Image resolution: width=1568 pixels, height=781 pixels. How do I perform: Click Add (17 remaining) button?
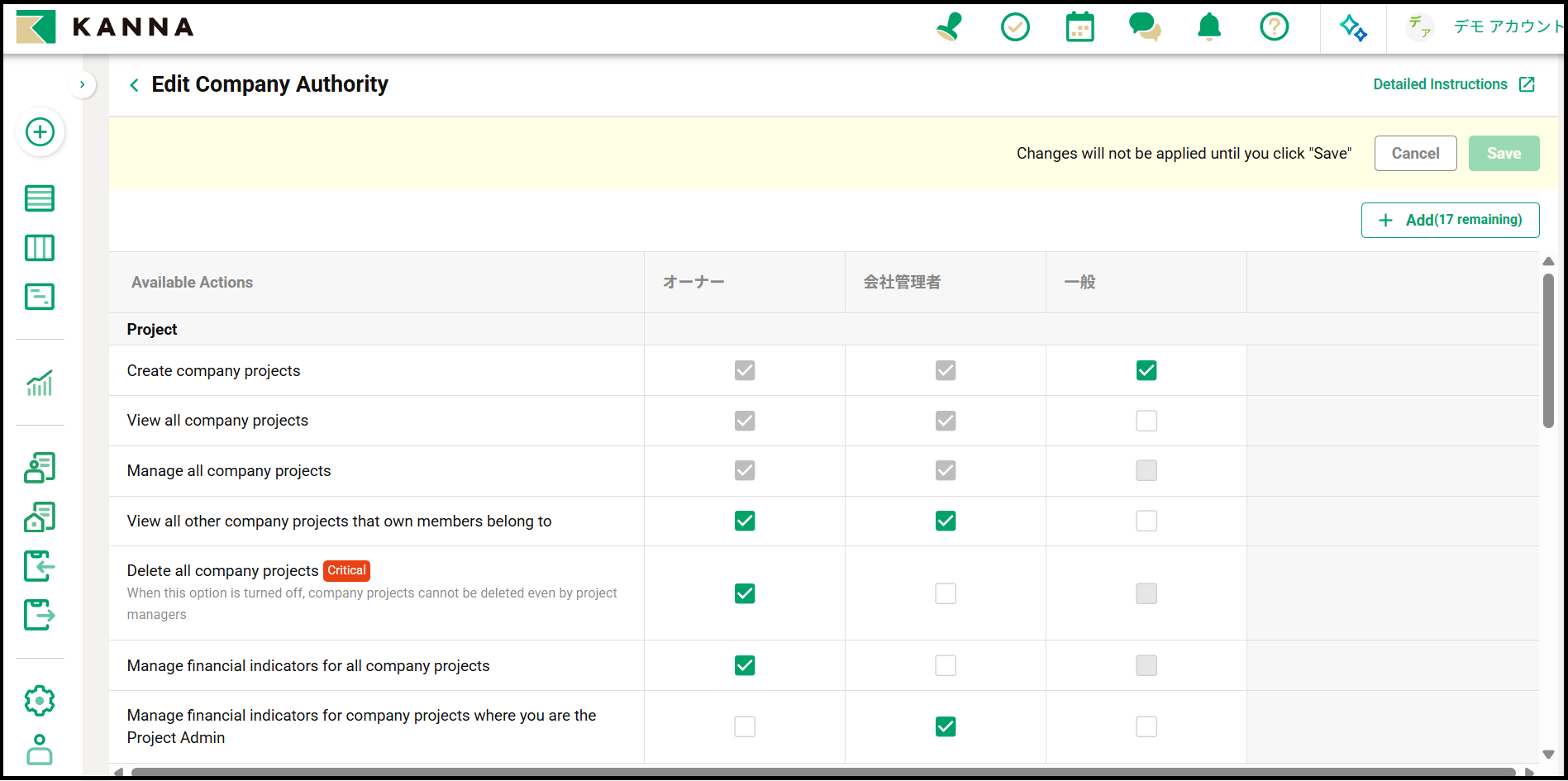tap(1450, 220)
